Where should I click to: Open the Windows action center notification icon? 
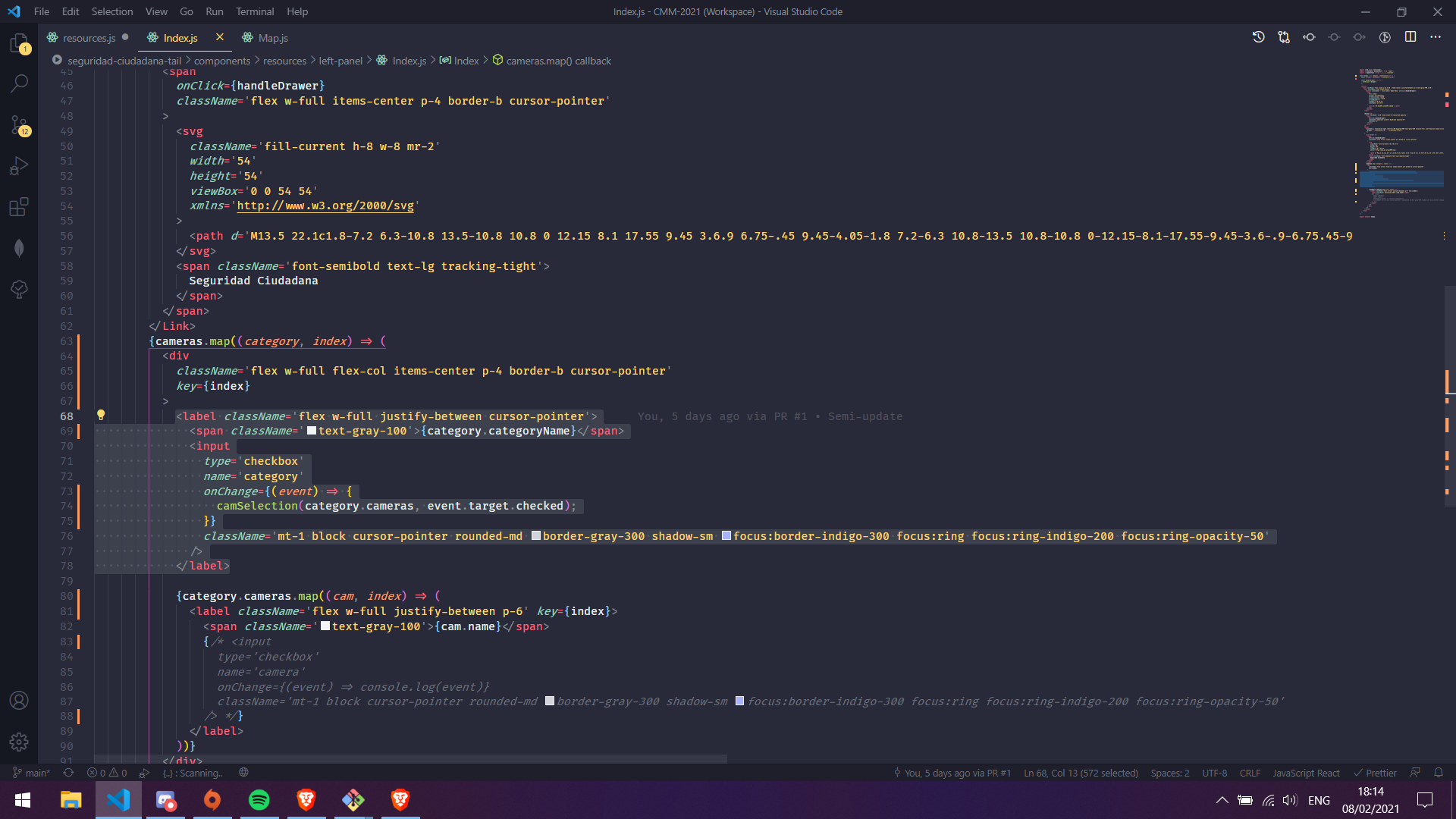point(1425,800)
